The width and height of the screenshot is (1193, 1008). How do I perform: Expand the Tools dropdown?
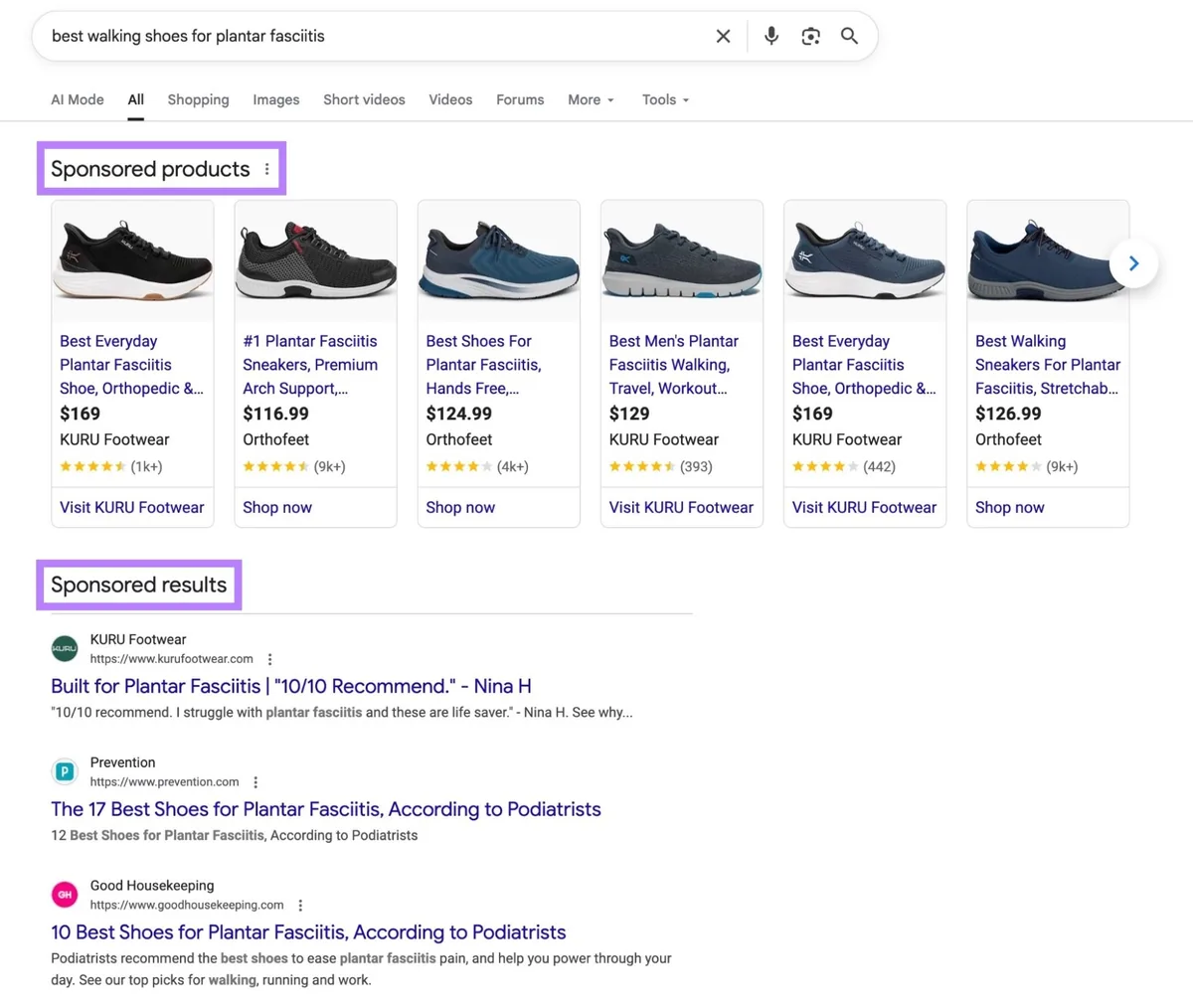665,99
